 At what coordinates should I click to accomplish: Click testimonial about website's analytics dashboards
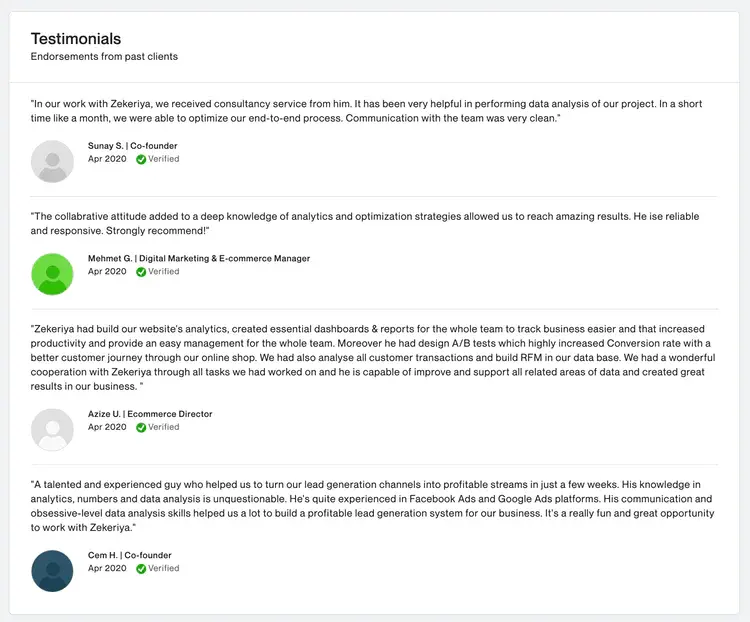(373, 357)
